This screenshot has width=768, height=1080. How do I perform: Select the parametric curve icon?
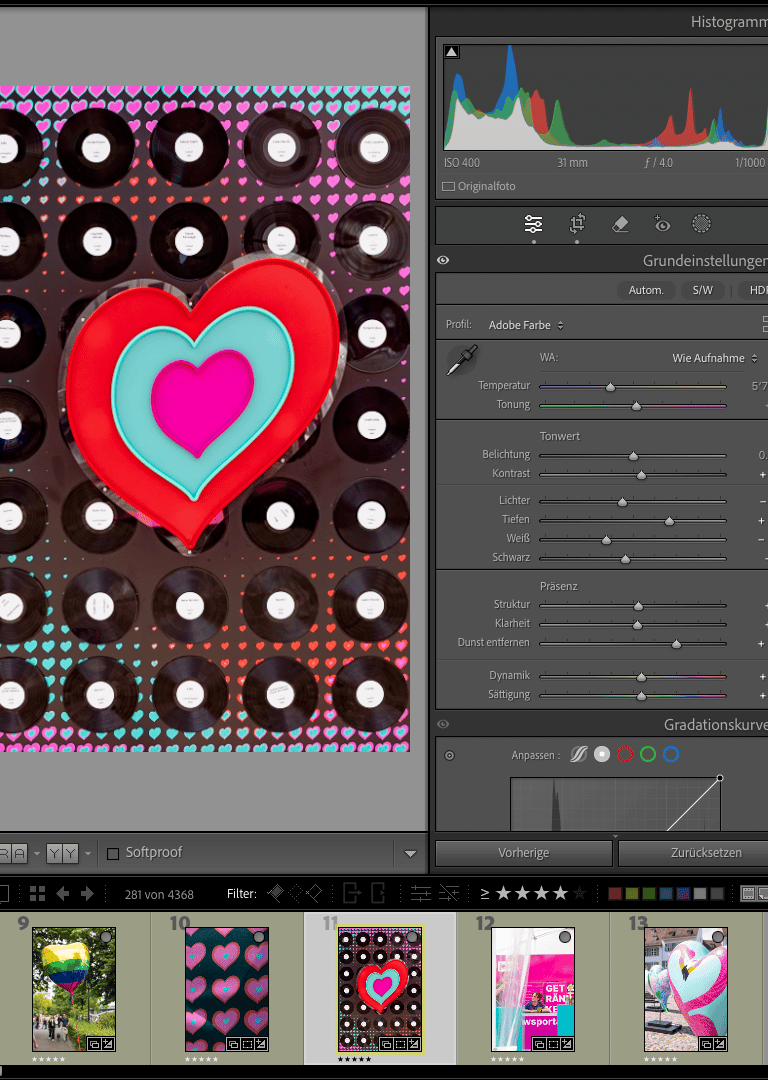click(578, 755)
